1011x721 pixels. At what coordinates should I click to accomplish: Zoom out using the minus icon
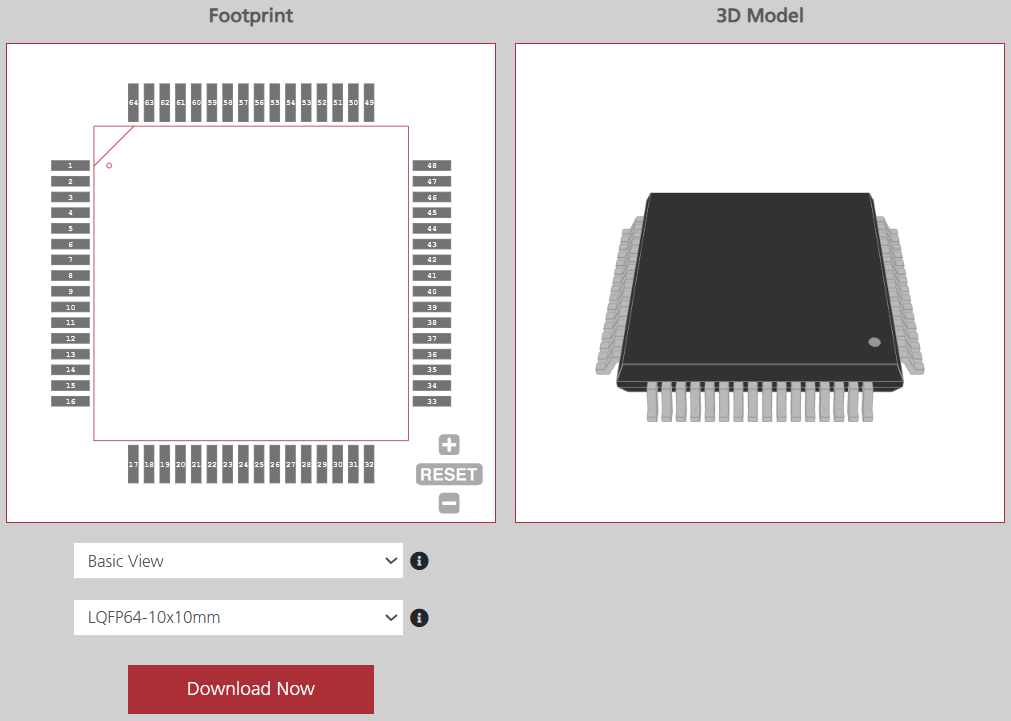point(448,503)
